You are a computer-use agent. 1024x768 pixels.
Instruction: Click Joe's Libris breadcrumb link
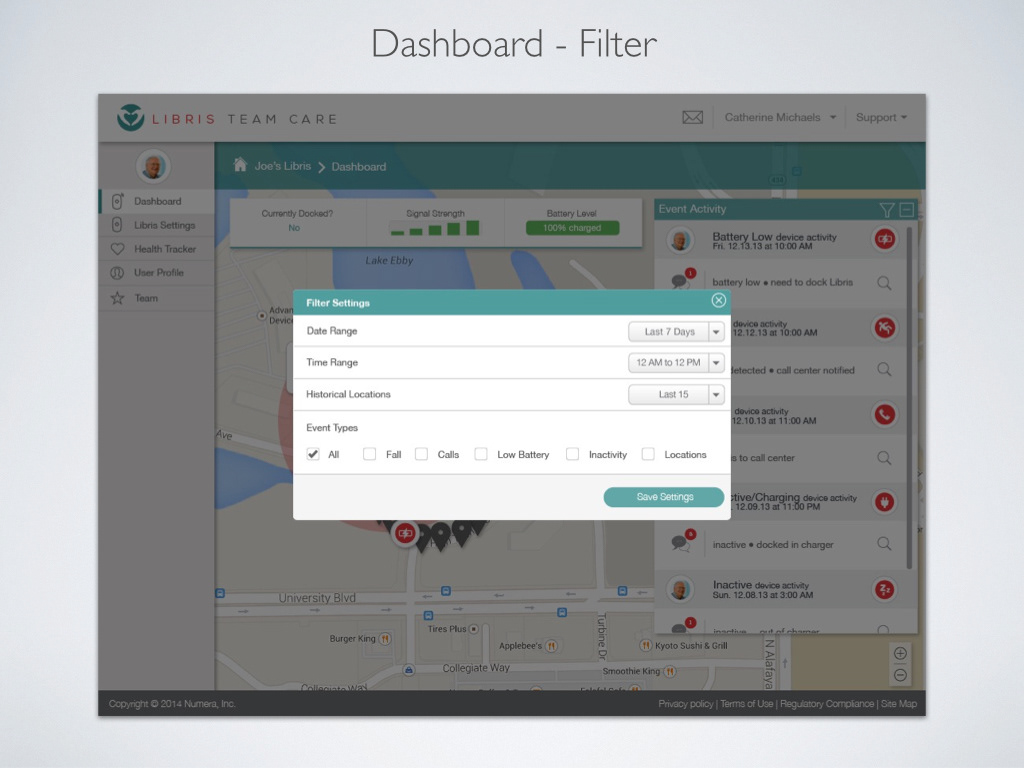[283, 166]
